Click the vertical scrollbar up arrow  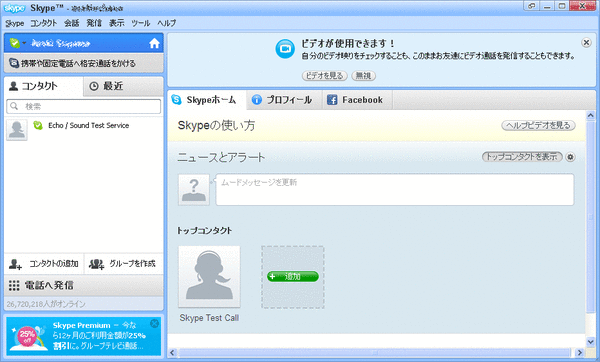590,116
